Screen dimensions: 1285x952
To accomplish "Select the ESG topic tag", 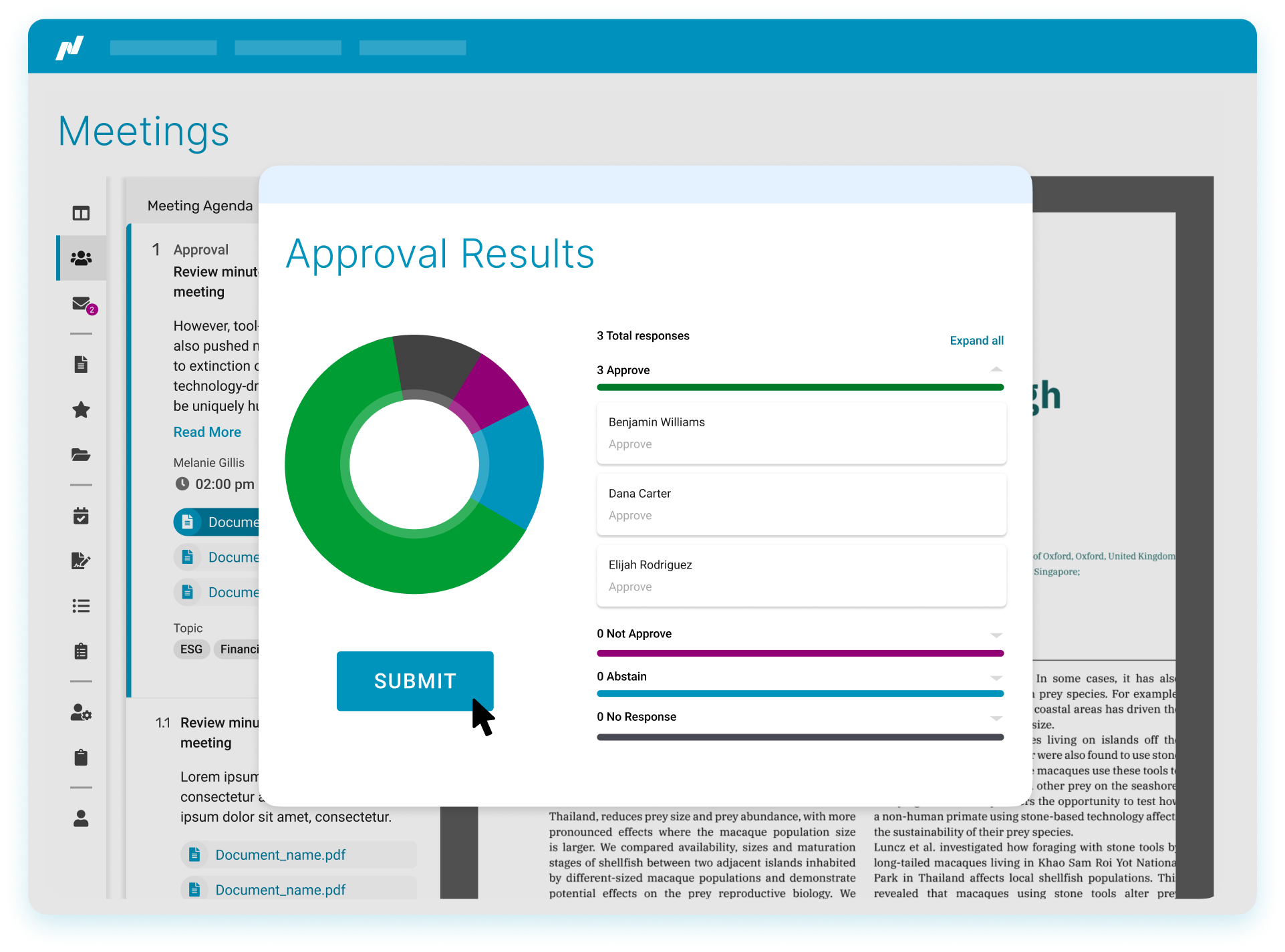I will 191,649.
